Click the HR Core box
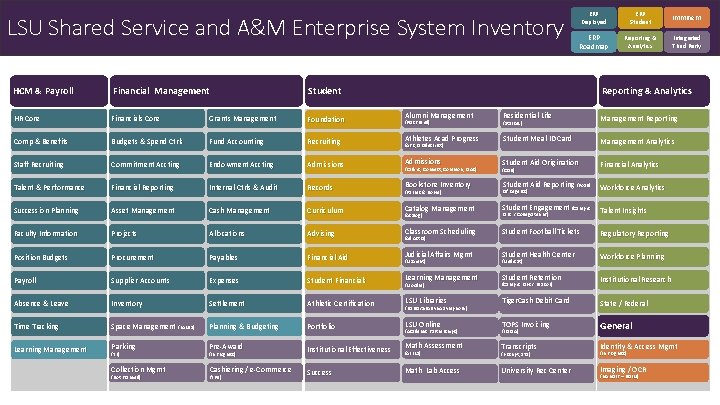This screenshot has width=720, height=405. (x=59, y=118)
